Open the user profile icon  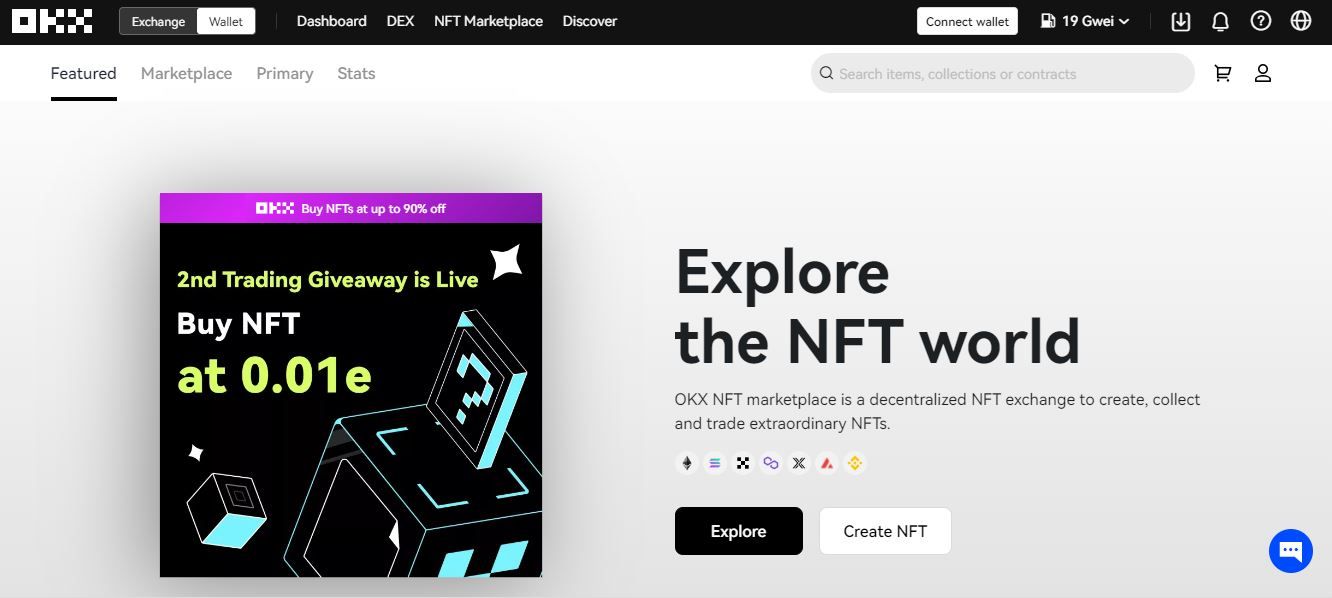click(x=1262, y=73)
